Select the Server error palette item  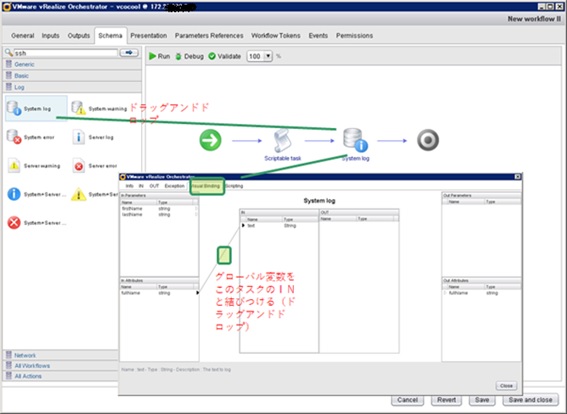[94, 166]
